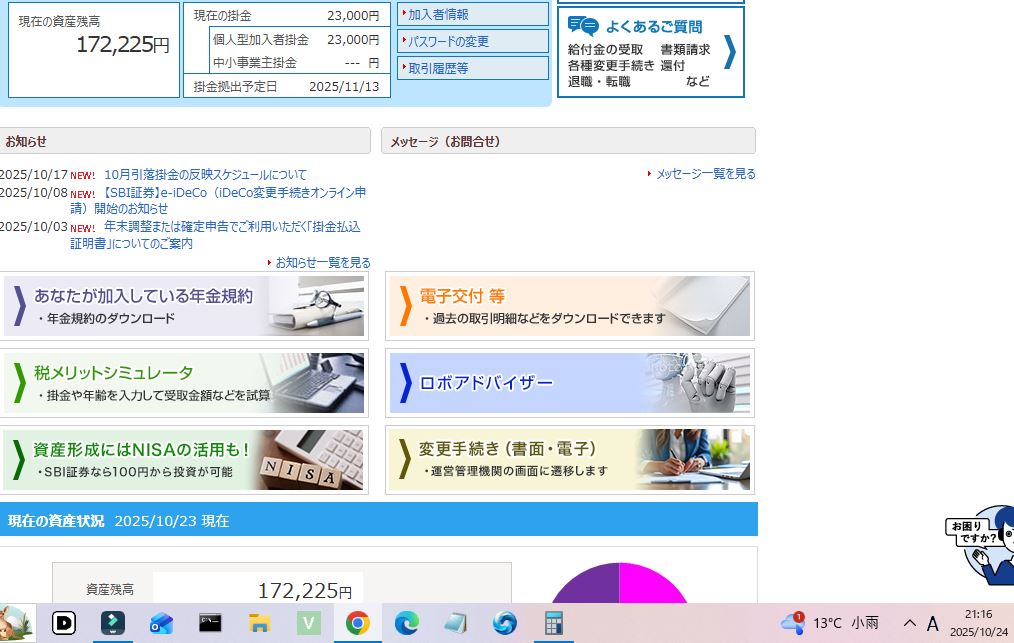Open the よくあるご質問 FAQ banner

pyautogui.click(x=664, y=52)
